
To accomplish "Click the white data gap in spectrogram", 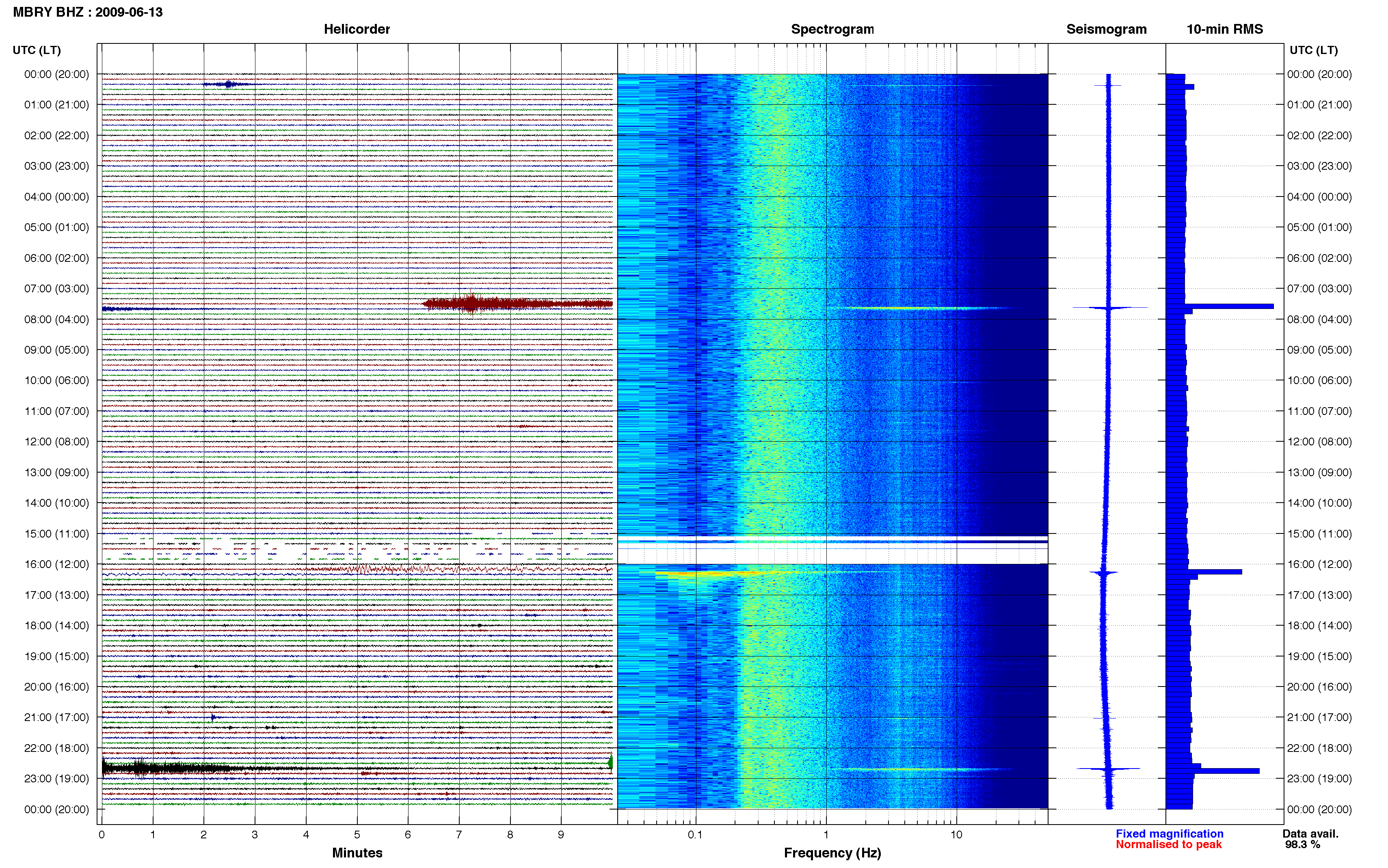I will 832,550.
